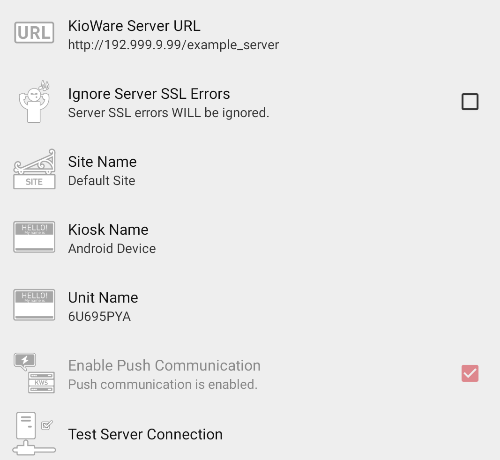Click the name badge icon beside Unit Name
The width and height of the screenshot is (500, 460).
click(34, 305)
